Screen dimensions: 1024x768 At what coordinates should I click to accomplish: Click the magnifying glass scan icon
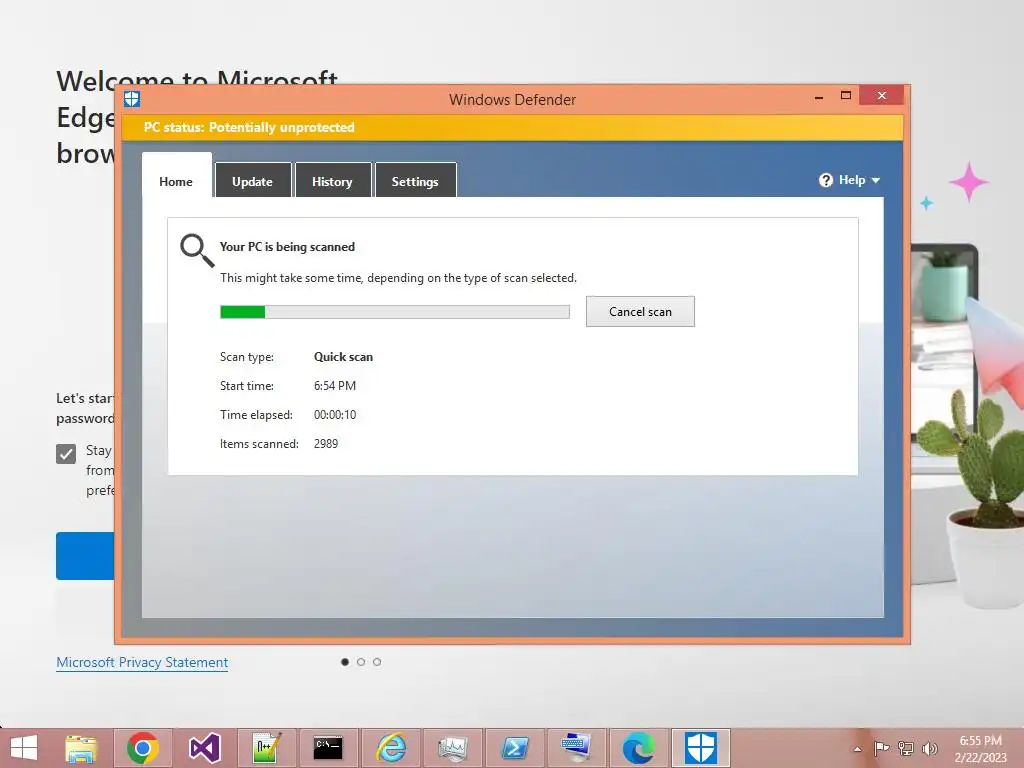pos(197,250)
